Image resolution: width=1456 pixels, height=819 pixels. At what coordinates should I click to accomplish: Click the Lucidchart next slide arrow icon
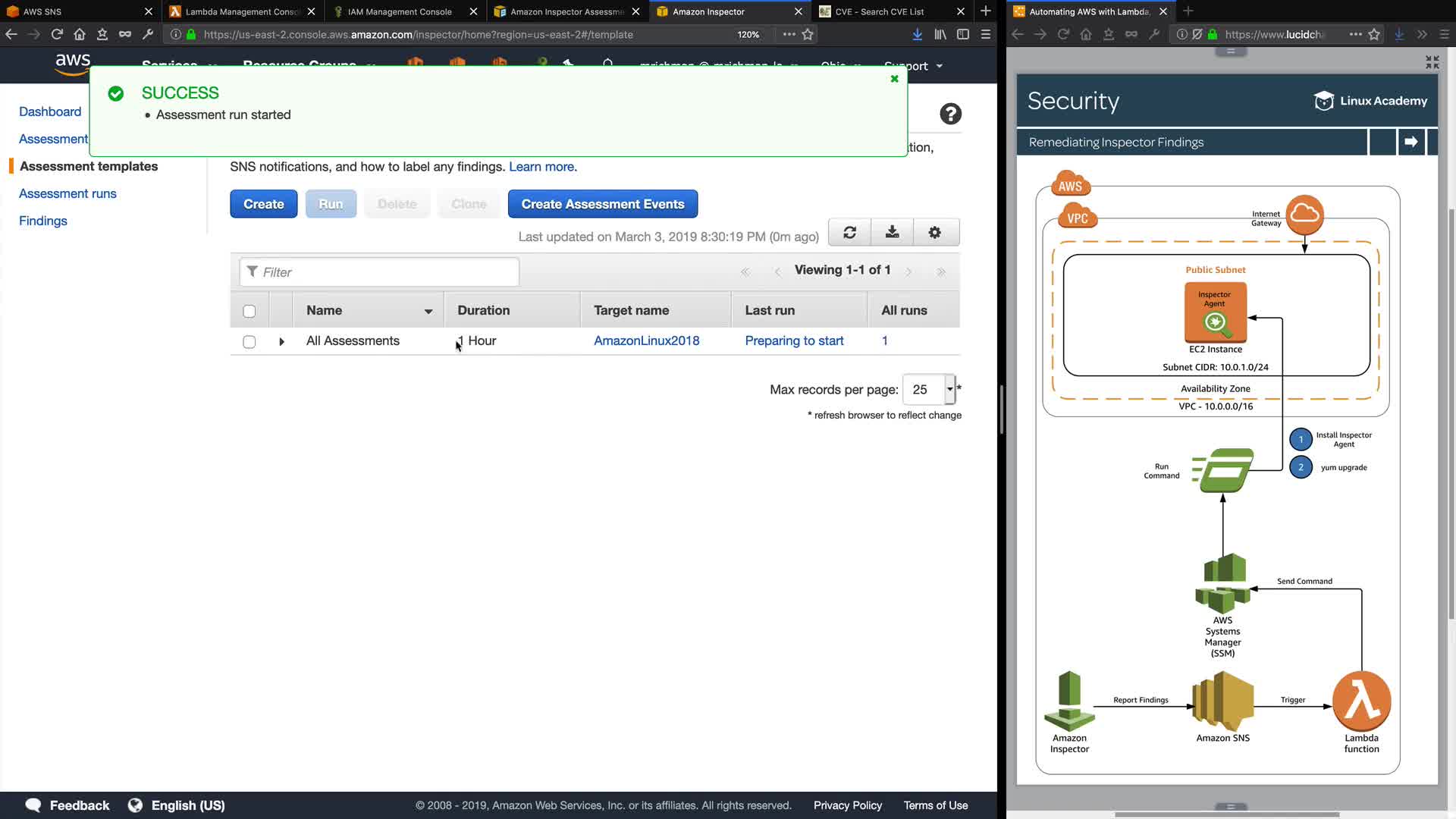(1410, 142)
